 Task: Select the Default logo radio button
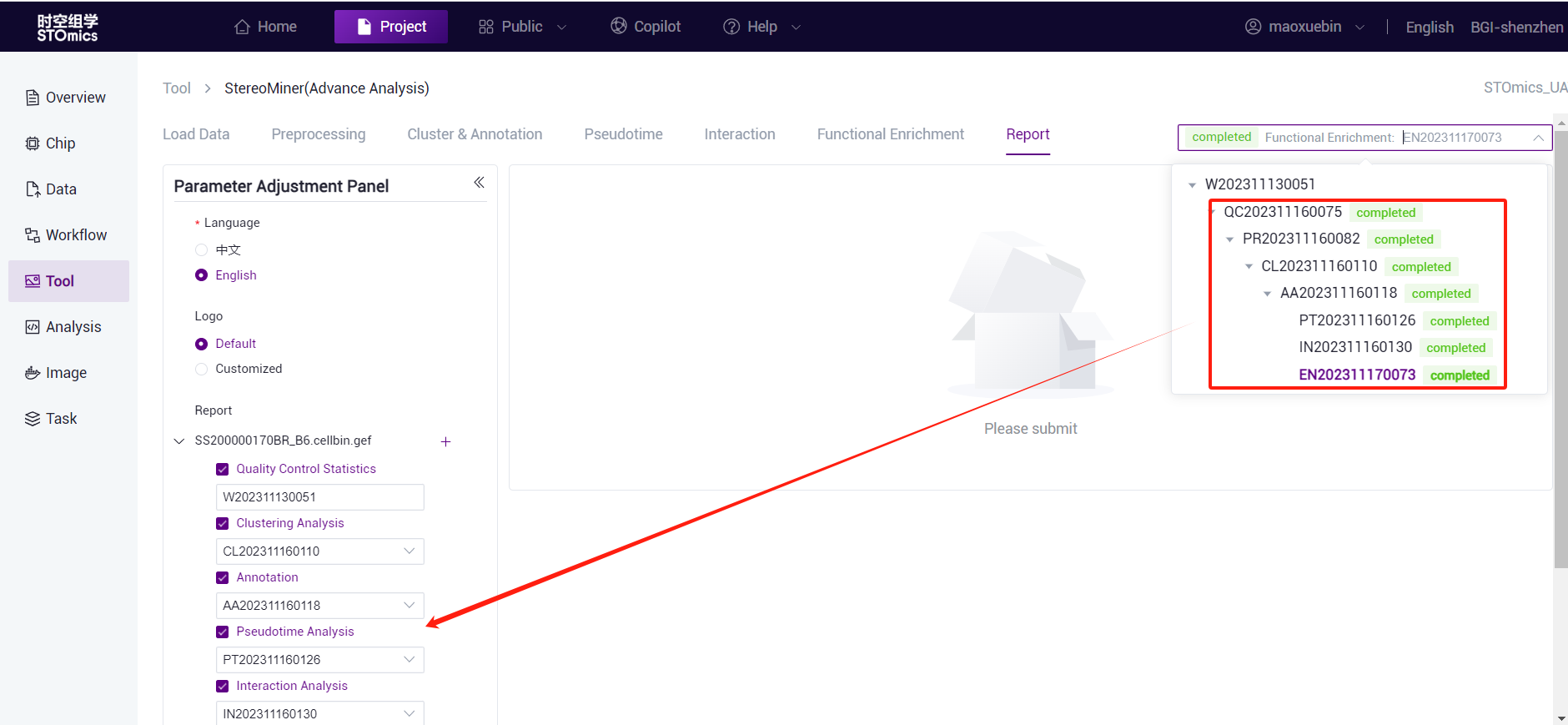(x=201, y=344)
